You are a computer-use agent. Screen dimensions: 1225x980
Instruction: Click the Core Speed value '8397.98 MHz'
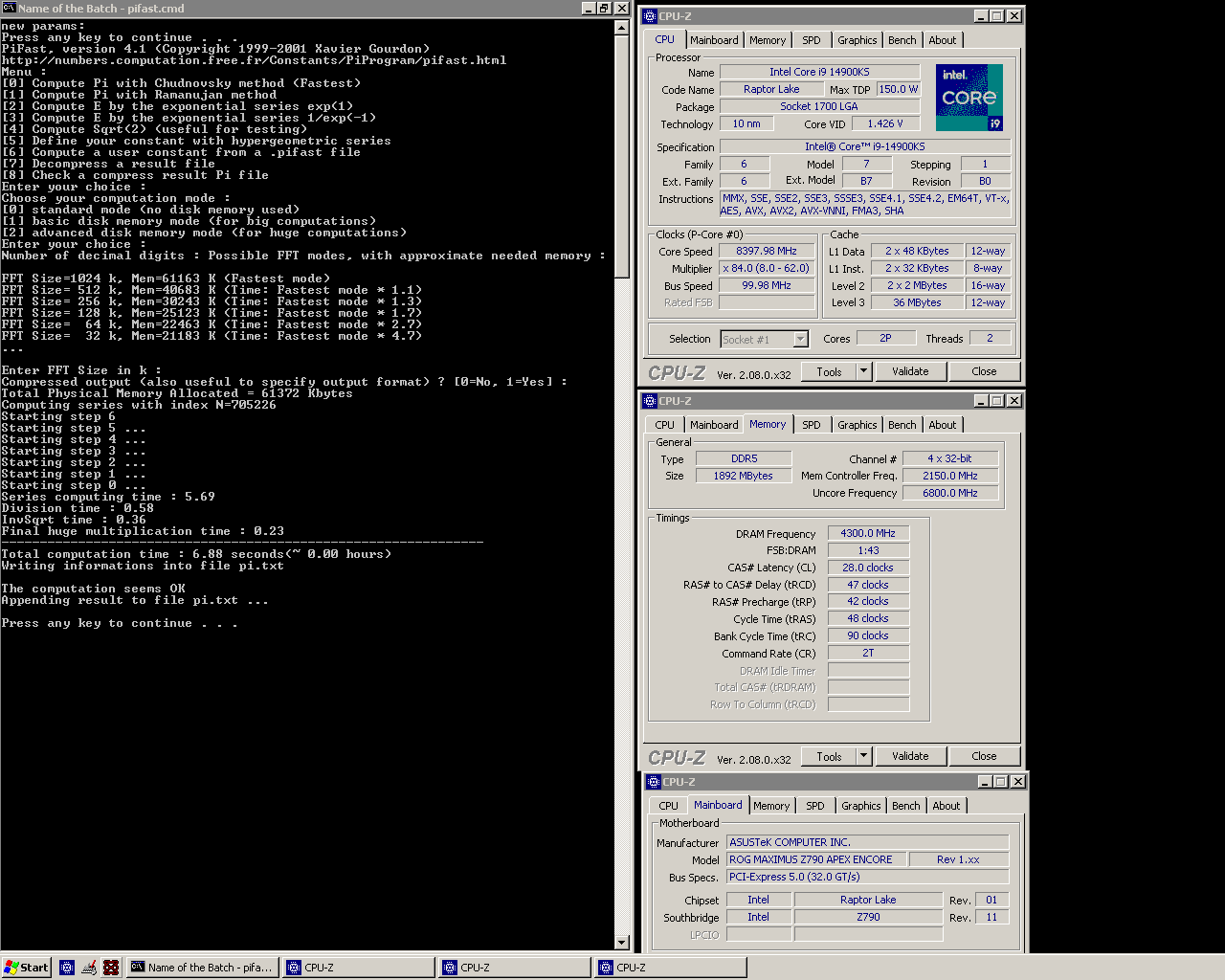click(x=766, y=252)
